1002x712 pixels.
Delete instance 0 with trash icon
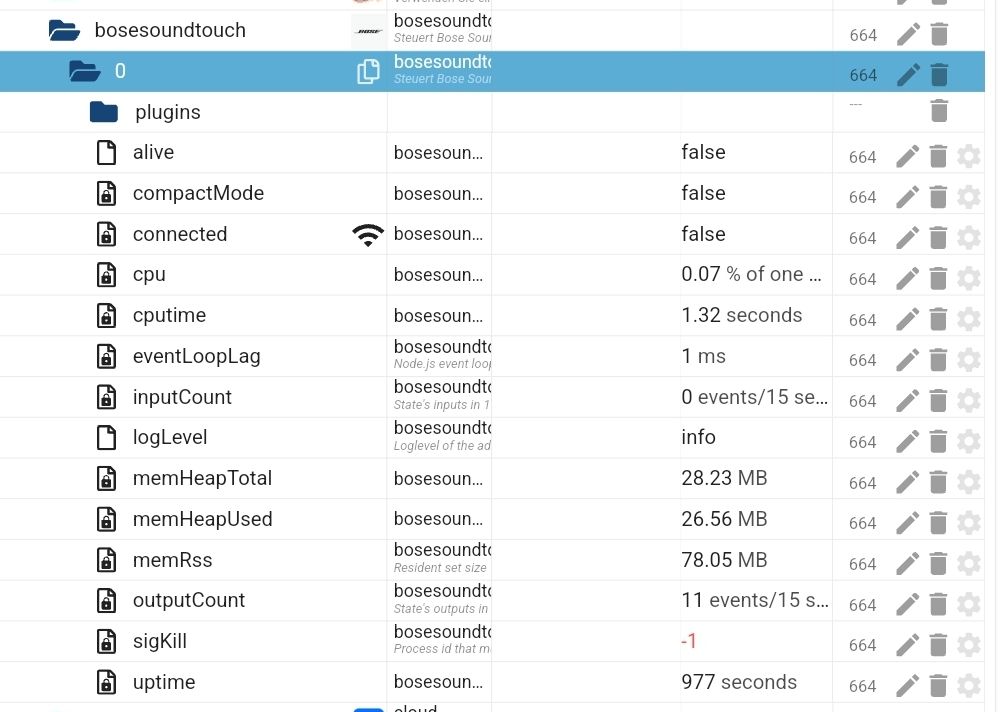[939, 75]
